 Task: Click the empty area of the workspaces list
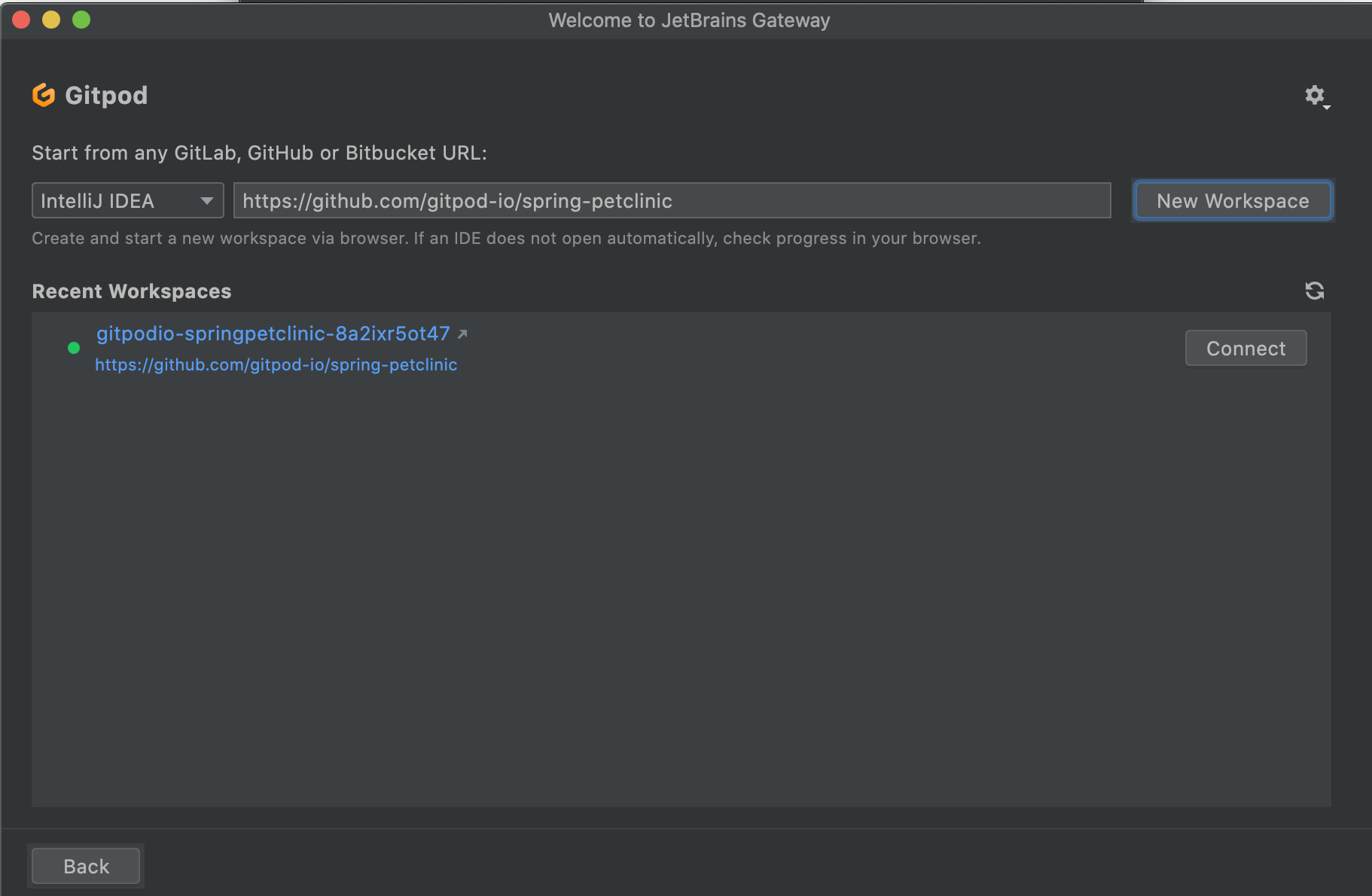click(678, 587)
